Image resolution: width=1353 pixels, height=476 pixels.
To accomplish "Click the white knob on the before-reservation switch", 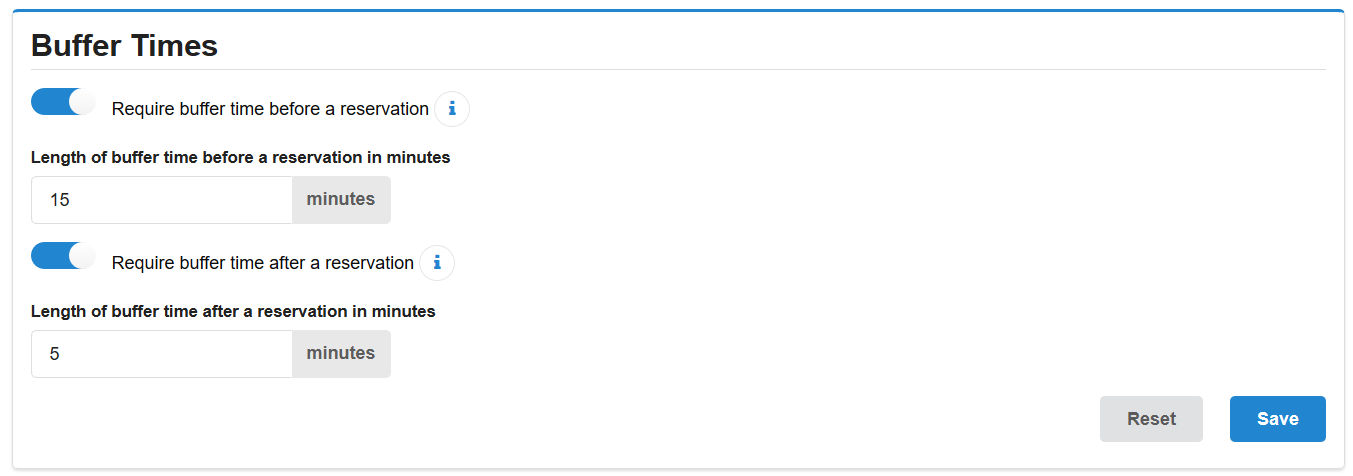I will [x=82, y=102].
